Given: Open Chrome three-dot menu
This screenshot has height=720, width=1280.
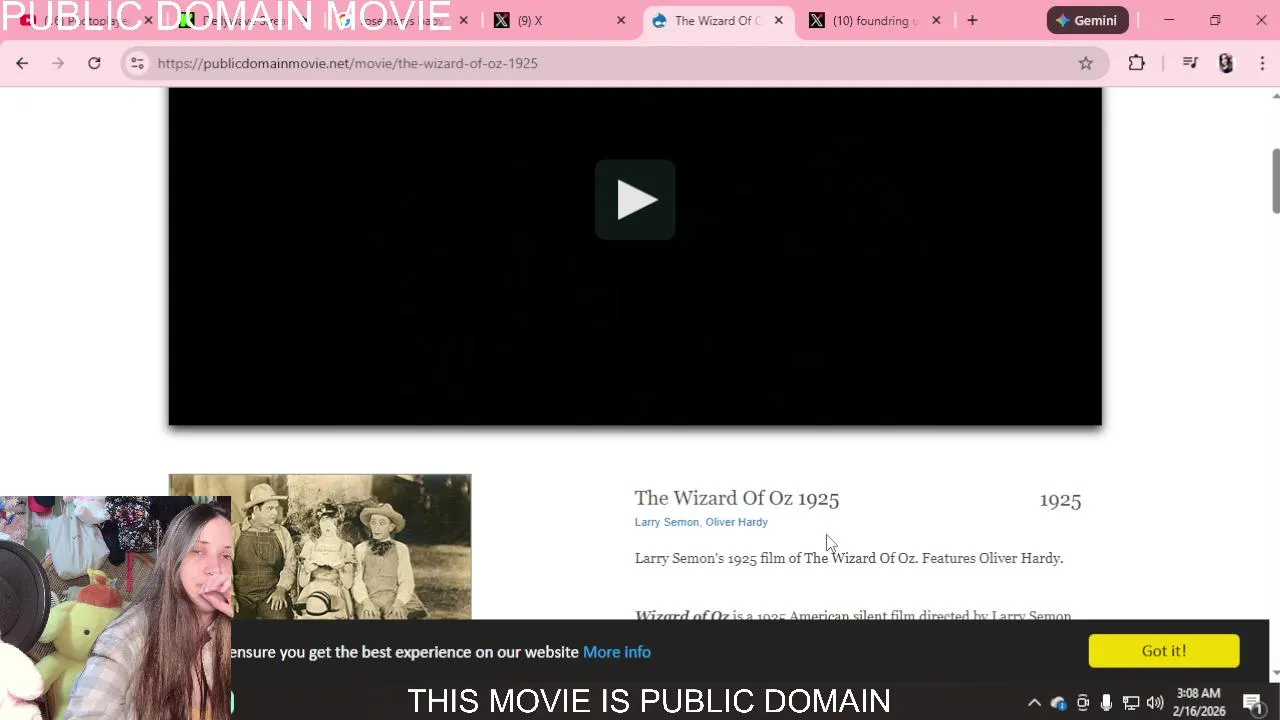Looking at the screenshot, I should pyautogui.click(x=1262, y=63).
